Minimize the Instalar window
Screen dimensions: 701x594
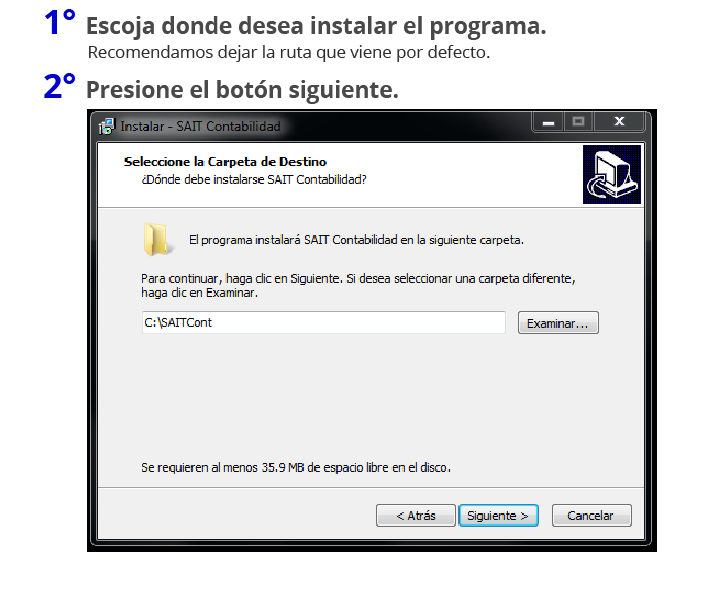(549, 122)
